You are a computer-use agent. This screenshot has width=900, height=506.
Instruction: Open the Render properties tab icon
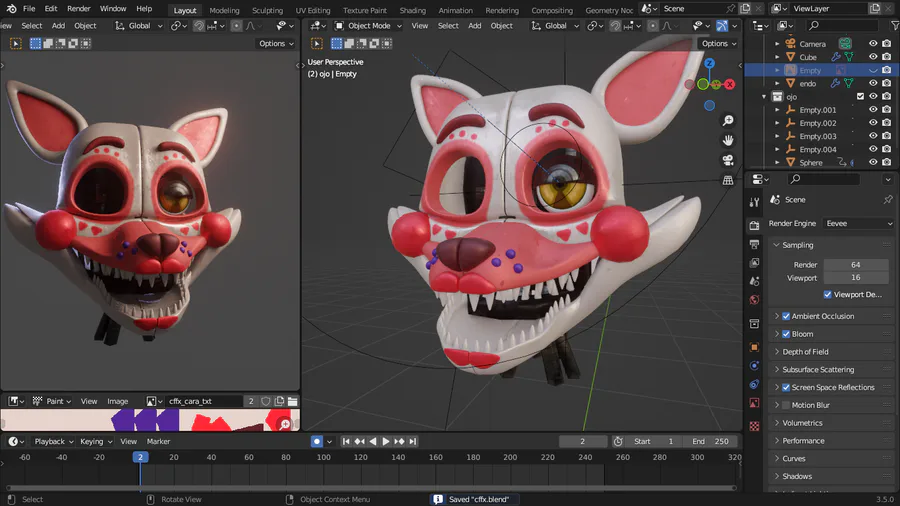[x=754, y=226]
